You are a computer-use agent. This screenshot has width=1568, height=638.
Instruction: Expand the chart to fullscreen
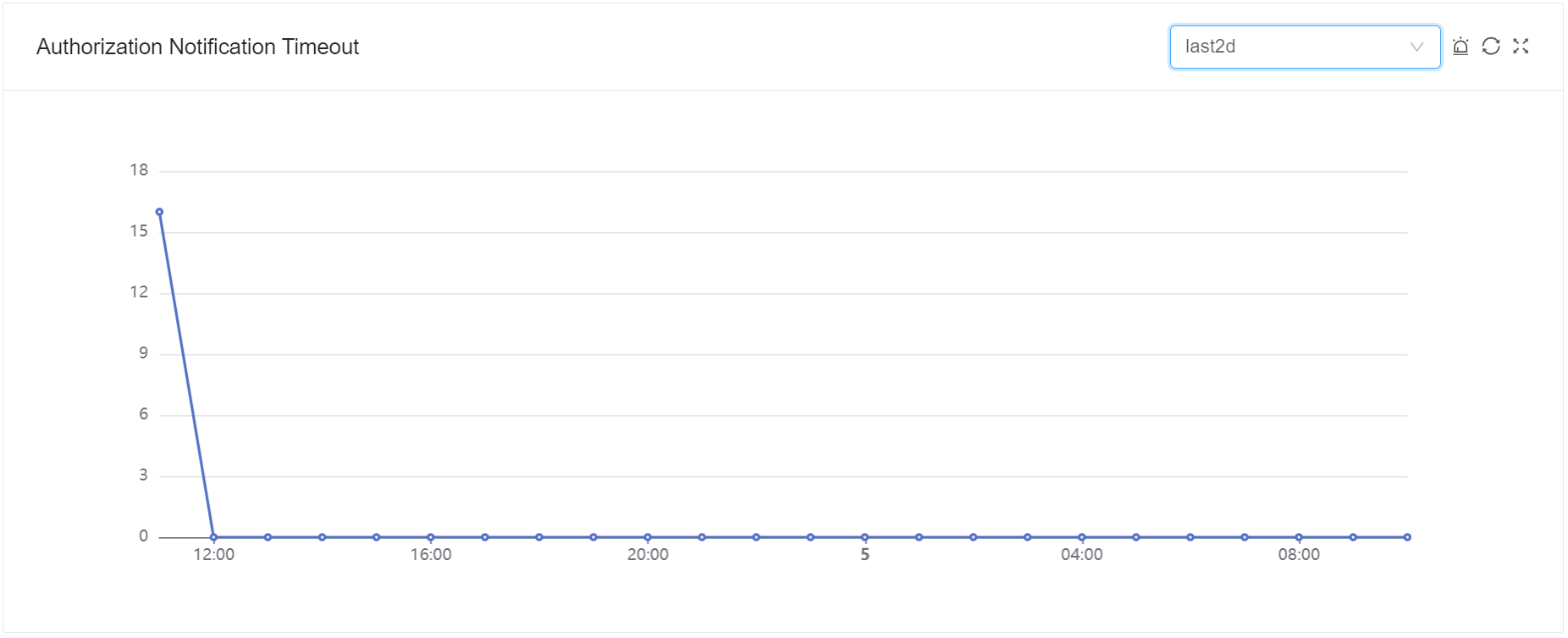(1521, 47)
